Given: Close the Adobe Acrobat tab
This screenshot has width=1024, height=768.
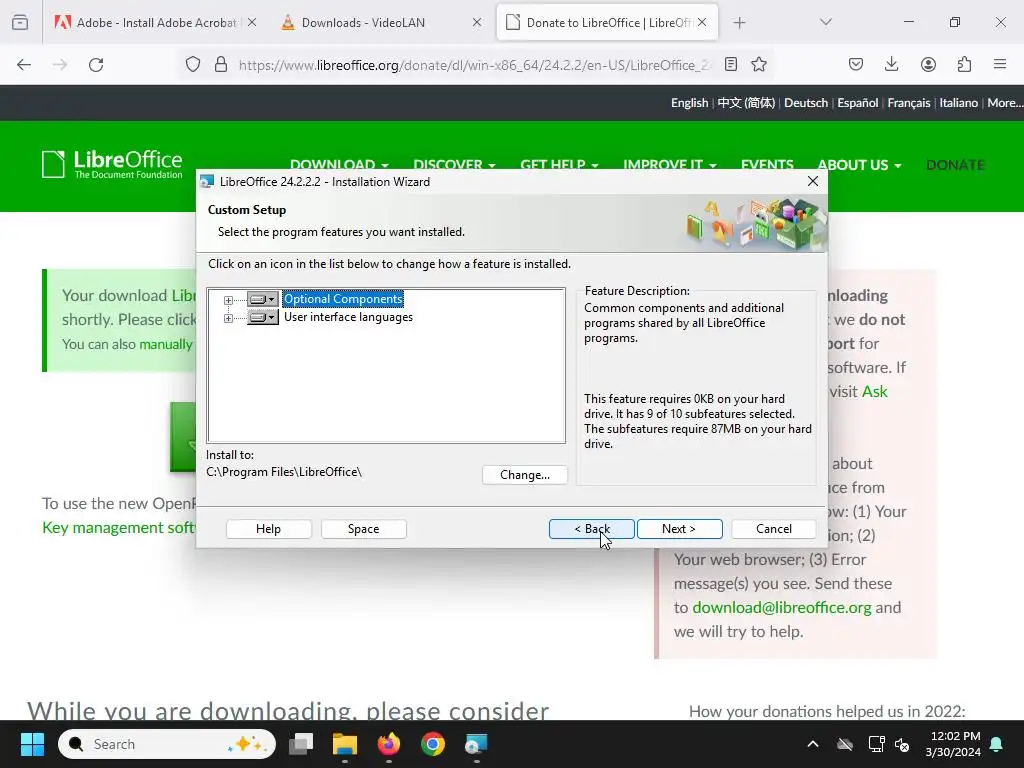Looking at the screenshot, I should tap(252, 22).
